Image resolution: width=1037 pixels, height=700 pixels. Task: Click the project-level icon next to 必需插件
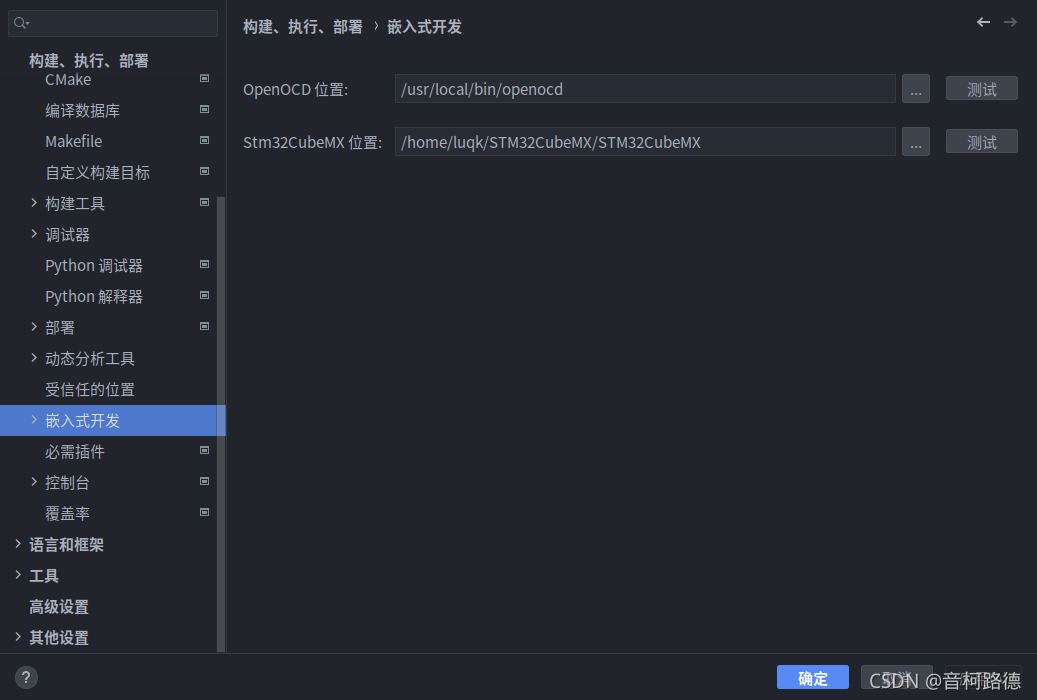pyautogui.click(x=204, y=451)
